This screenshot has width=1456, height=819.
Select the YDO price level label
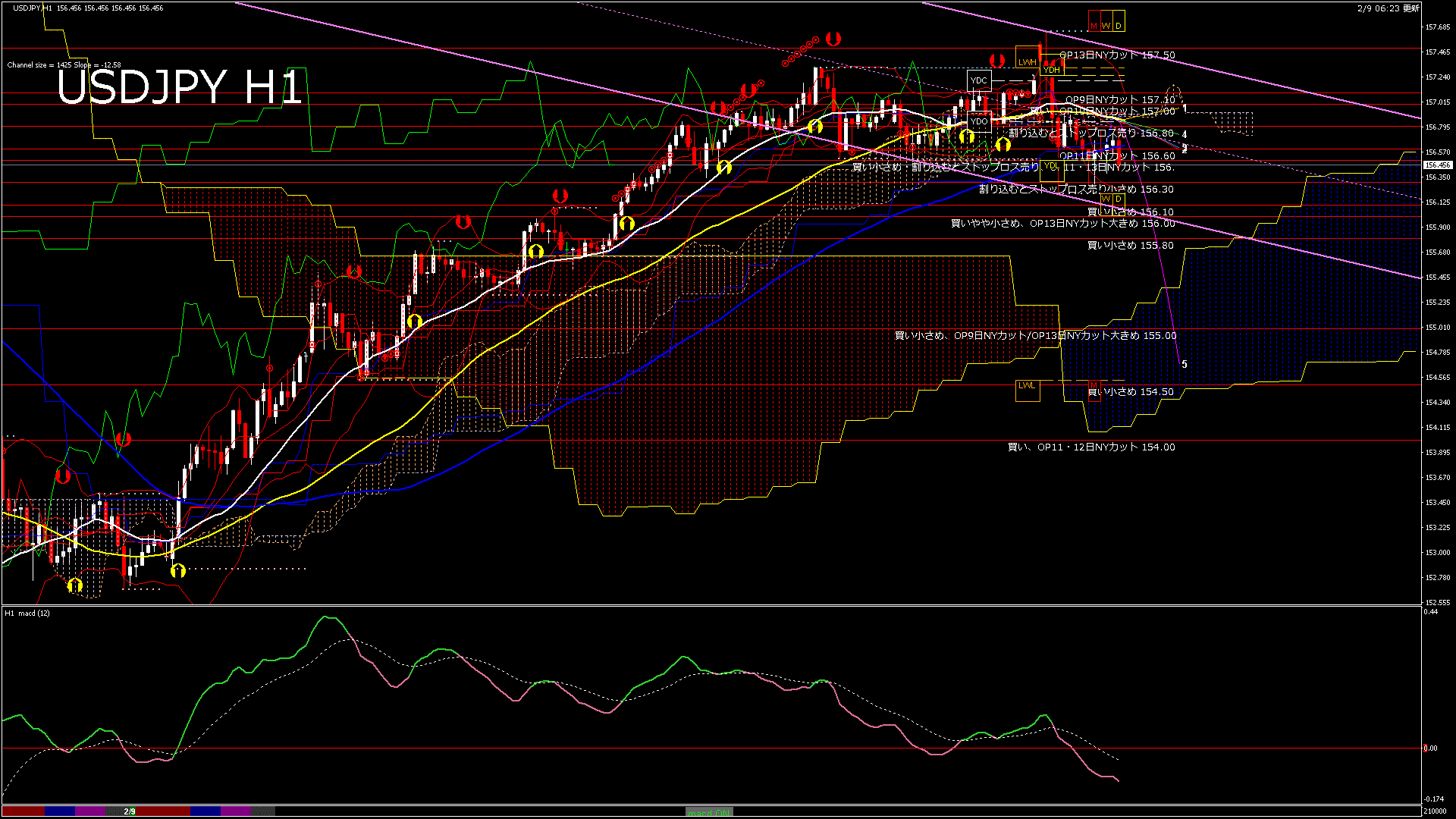click(979, 121)
